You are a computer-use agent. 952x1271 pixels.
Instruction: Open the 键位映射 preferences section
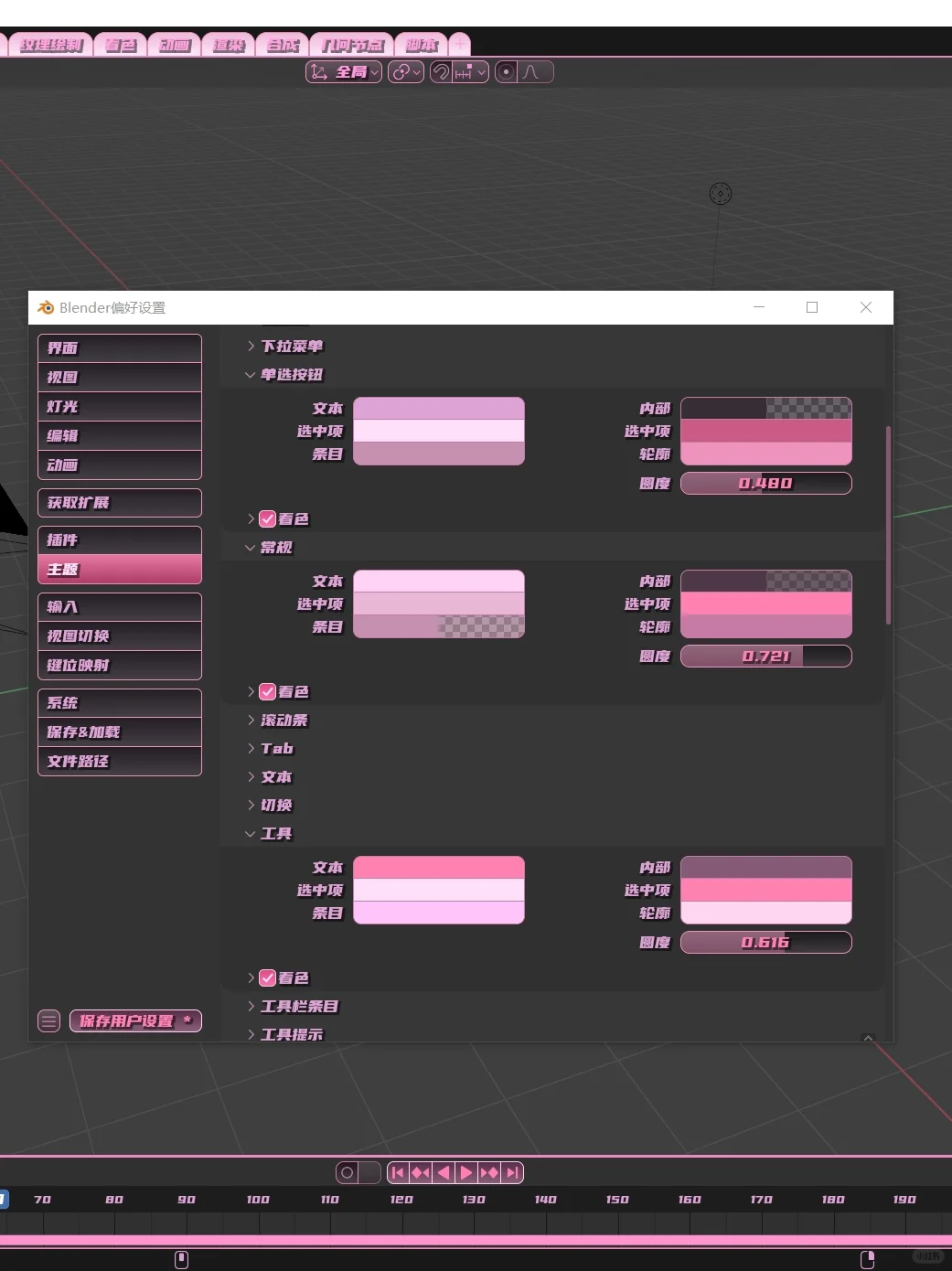pyautogui.click(x=120, y=666)
